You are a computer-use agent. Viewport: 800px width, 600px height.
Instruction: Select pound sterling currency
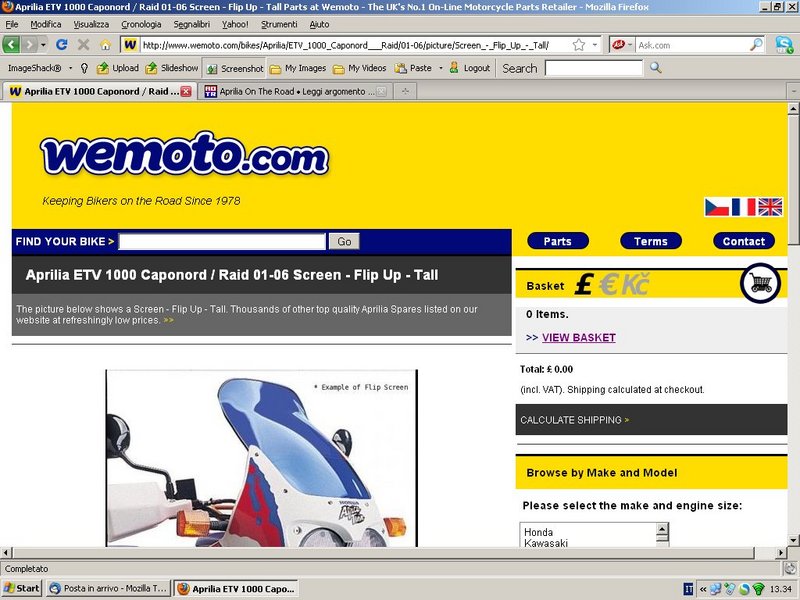(584, 284)
